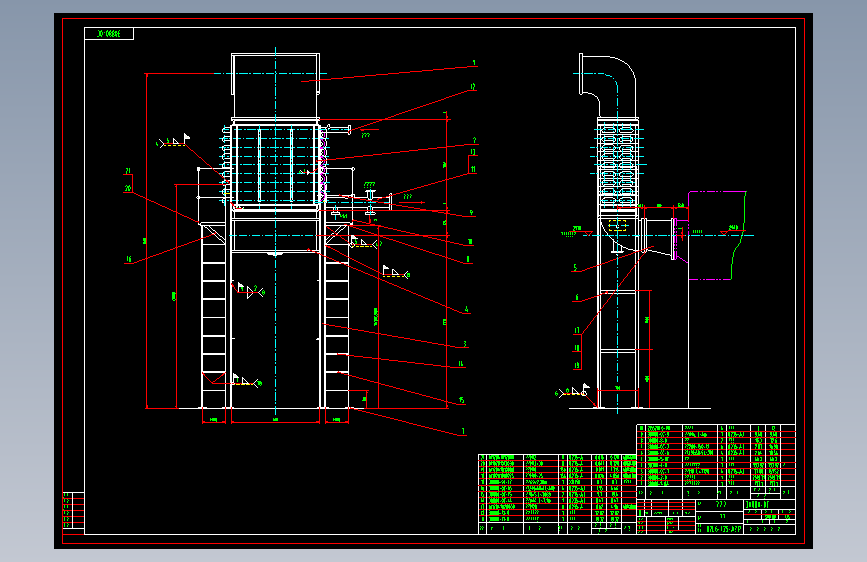Click callout number 19 on the side view
Image resolution: width=867 pixels, height=562 pixels.
pyautogui.click(x=577, y=365)
